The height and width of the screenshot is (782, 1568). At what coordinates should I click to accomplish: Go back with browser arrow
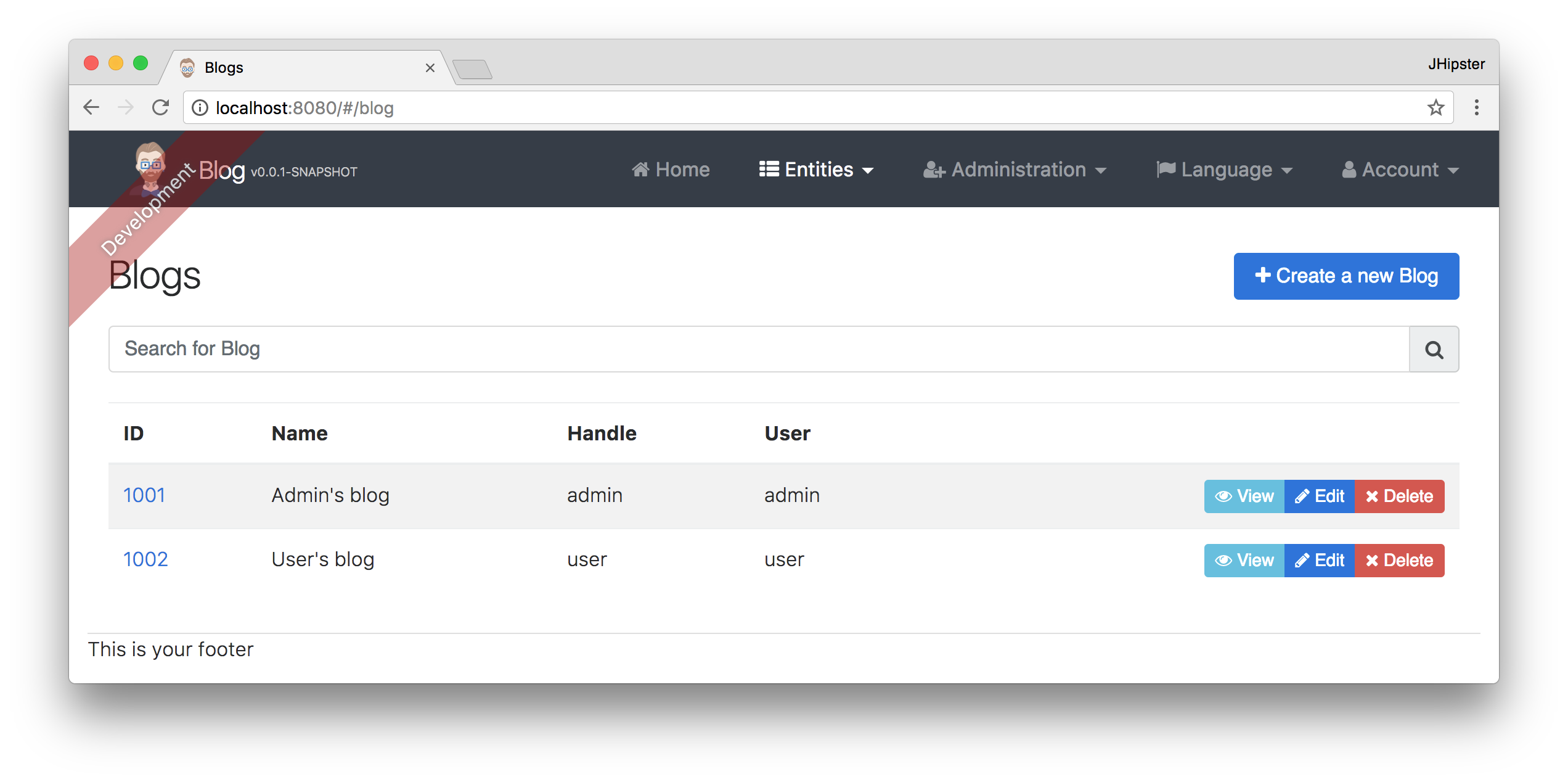tap(91, 108)
